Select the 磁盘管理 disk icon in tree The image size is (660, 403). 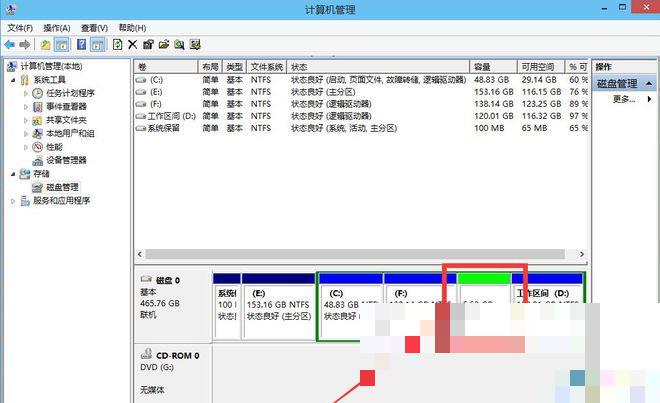[x=37, y=187]
